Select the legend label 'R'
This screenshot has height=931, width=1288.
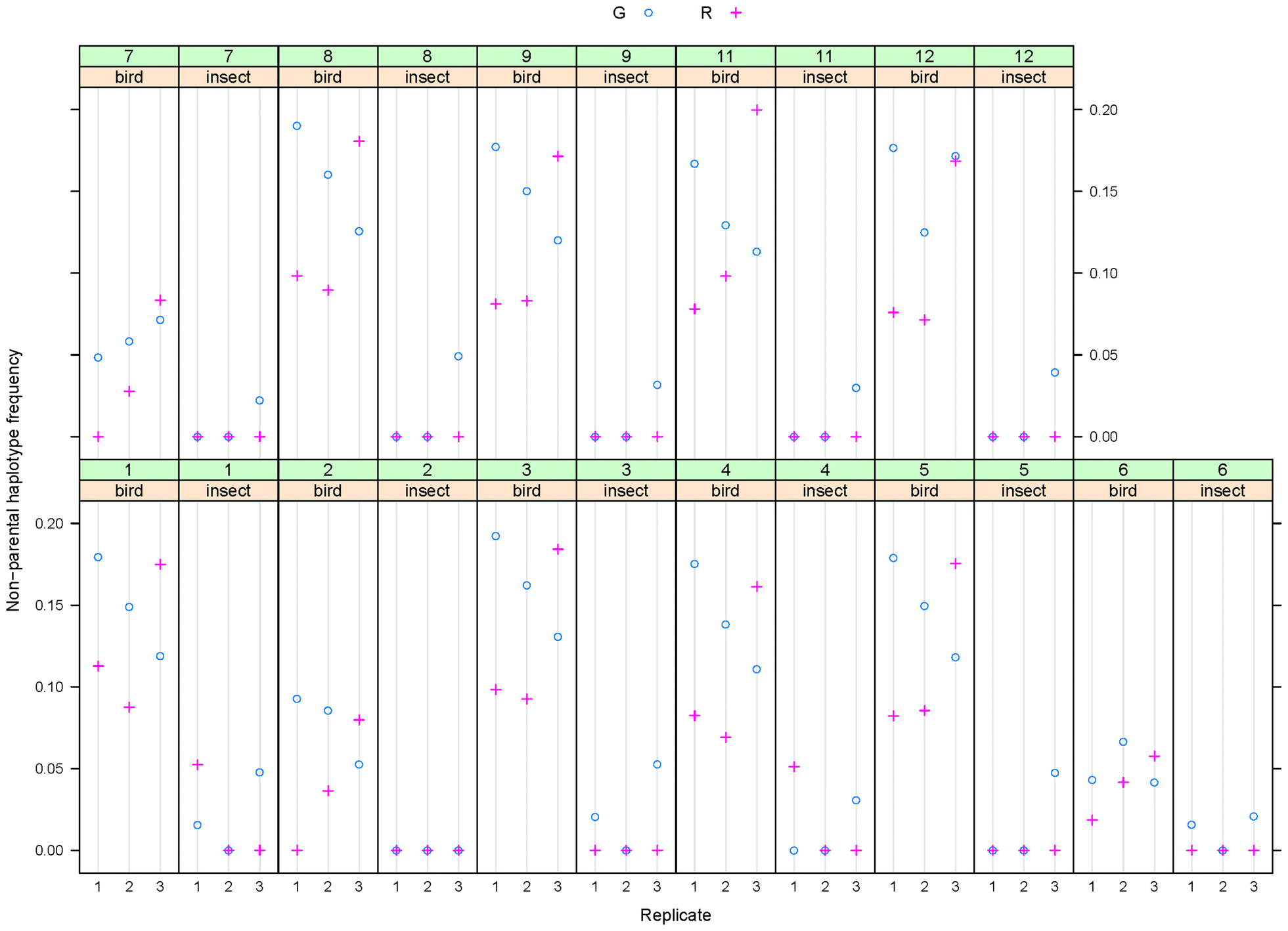pos(706,13)
